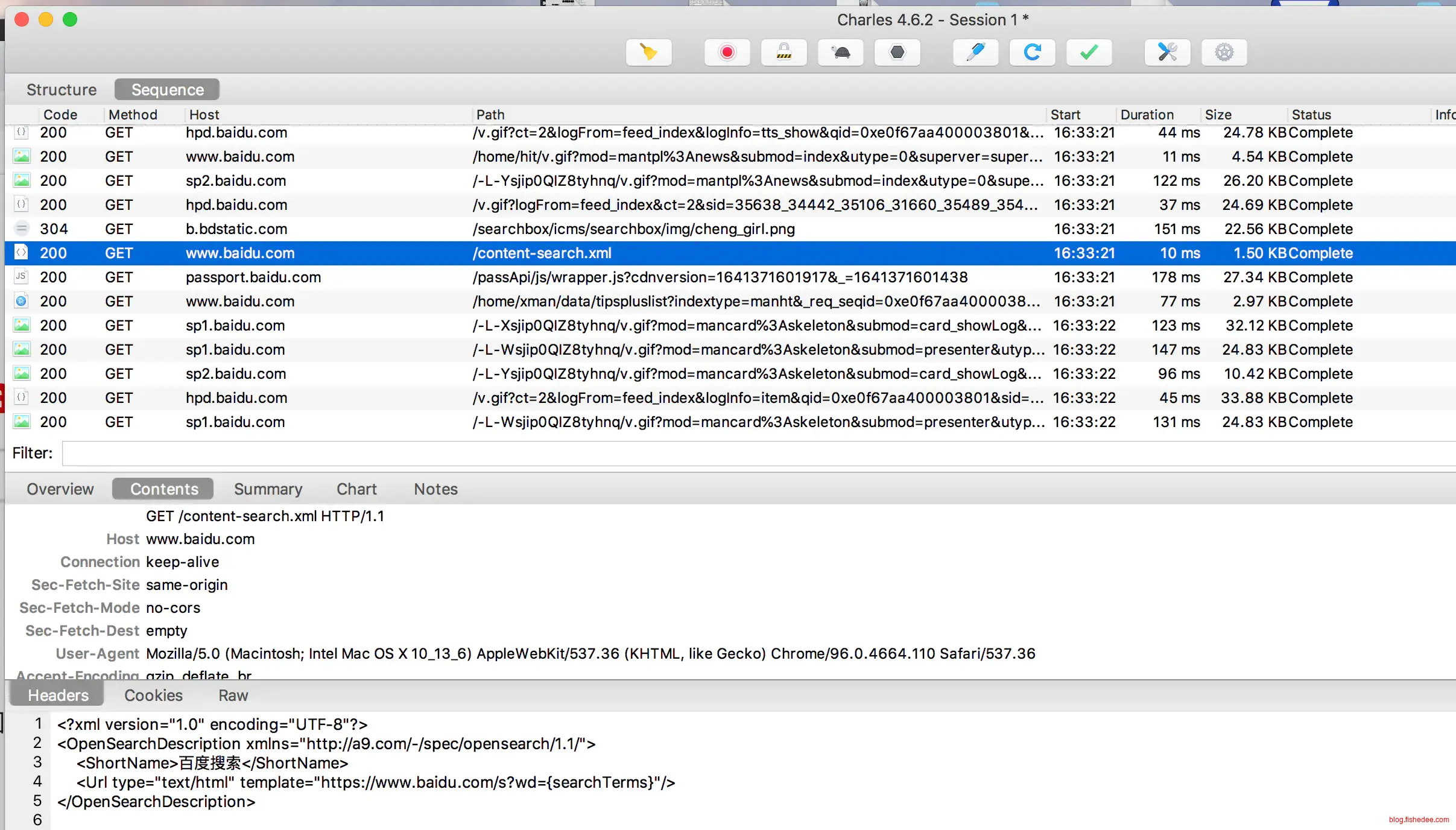Toggle throttling with the turtle icon
This screenshot has width=1456, height=830.
coord(840,52)
